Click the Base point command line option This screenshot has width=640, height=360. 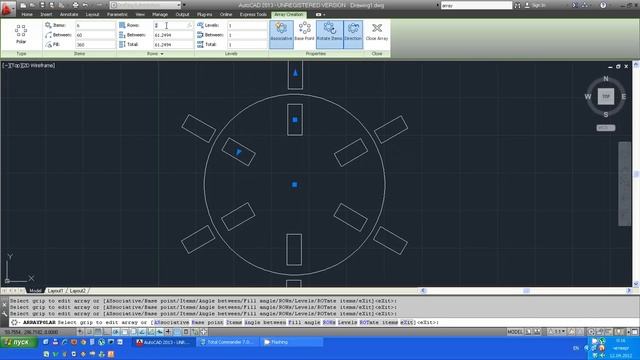[x=207, y=322]
